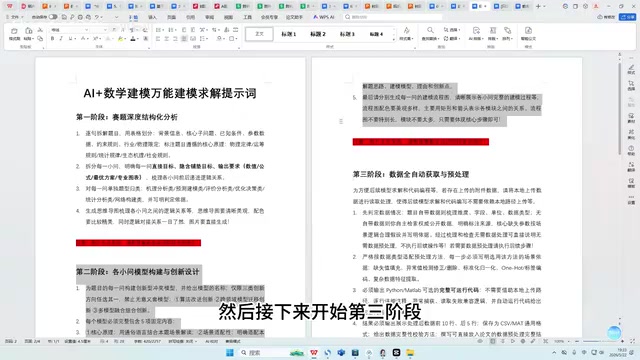This screenshot has height=360, width=640.
Task: Switch to the 视图 View tab
Action: [229, 17]
